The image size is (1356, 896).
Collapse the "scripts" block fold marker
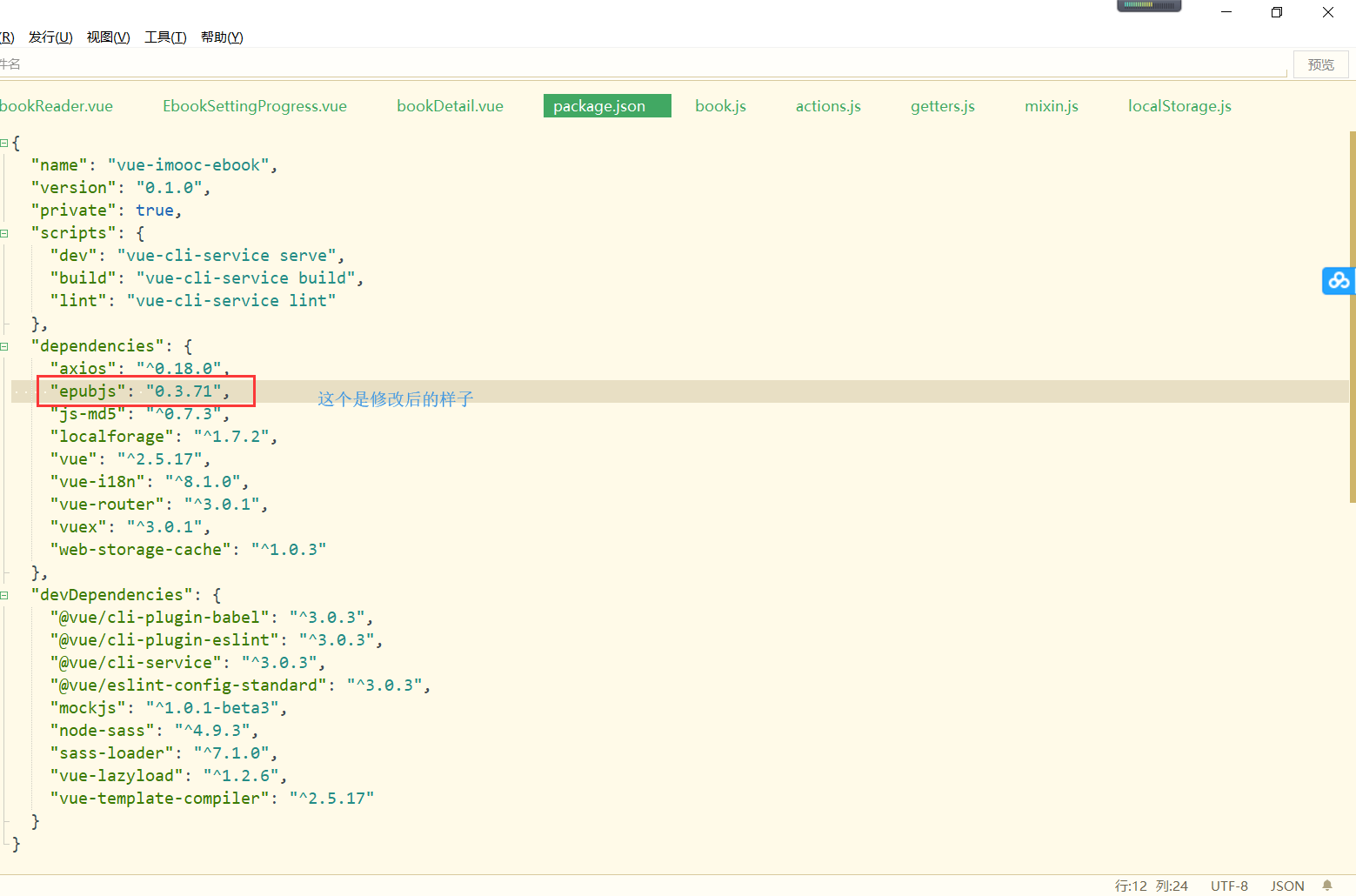[4, 233]
